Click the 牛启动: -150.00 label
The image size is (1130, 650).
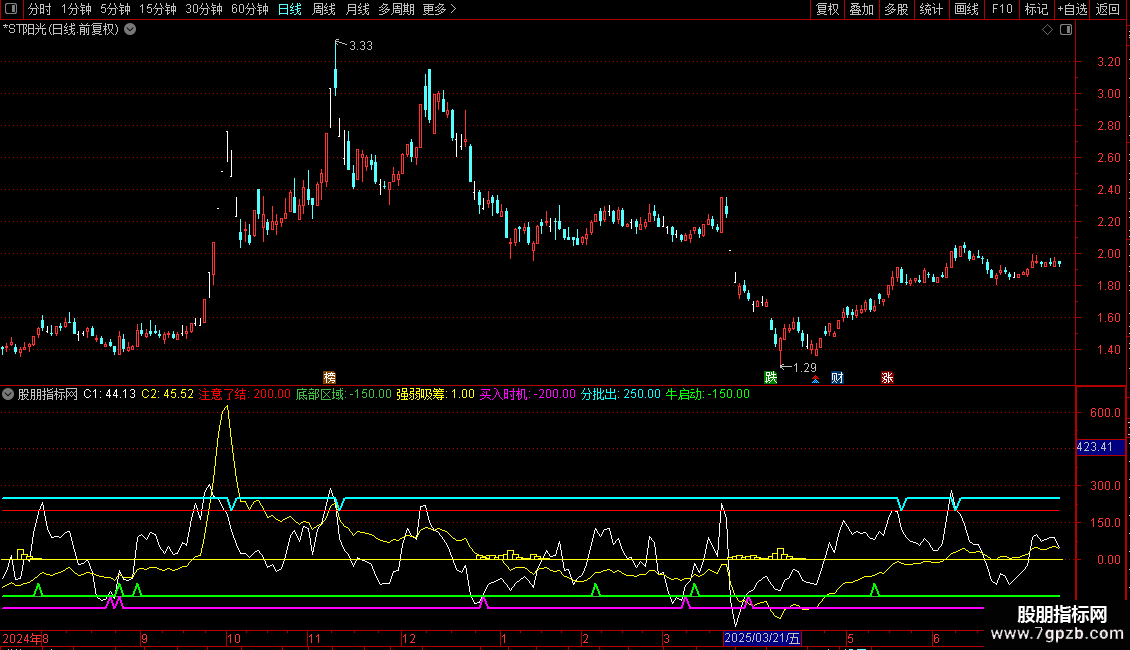[x=707, y=394]
